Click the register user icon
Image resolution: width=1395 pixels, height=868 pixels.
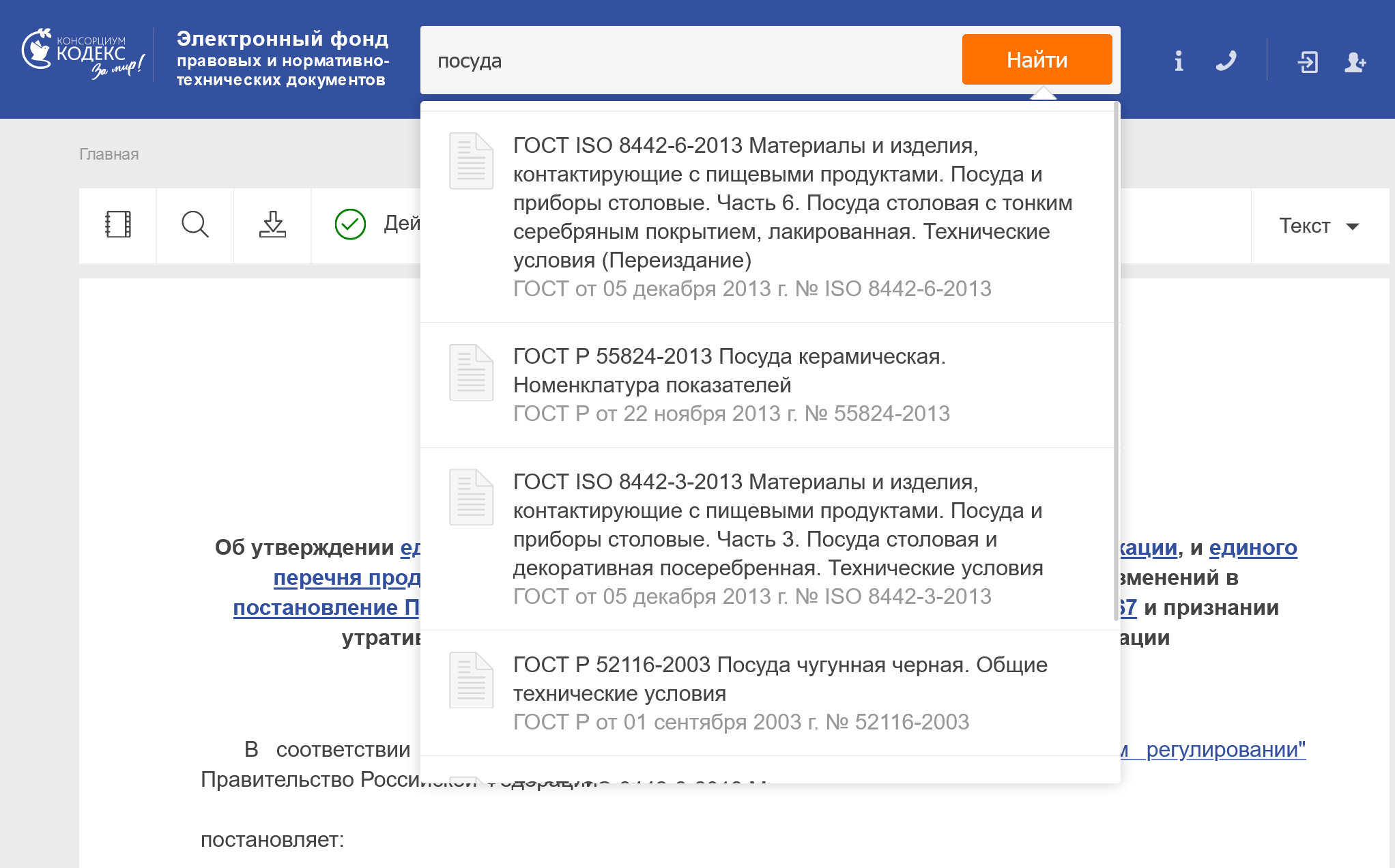(1355, 61)
